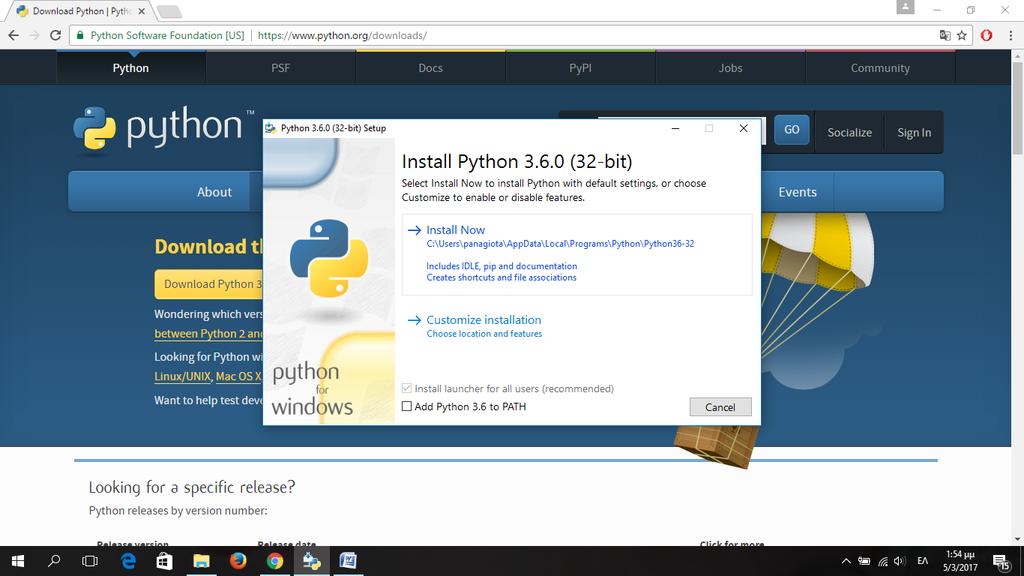The width and height of the screenshot is (1024, 576).
Task: Click the browser address bar URL
Action: tap(342, 35)
